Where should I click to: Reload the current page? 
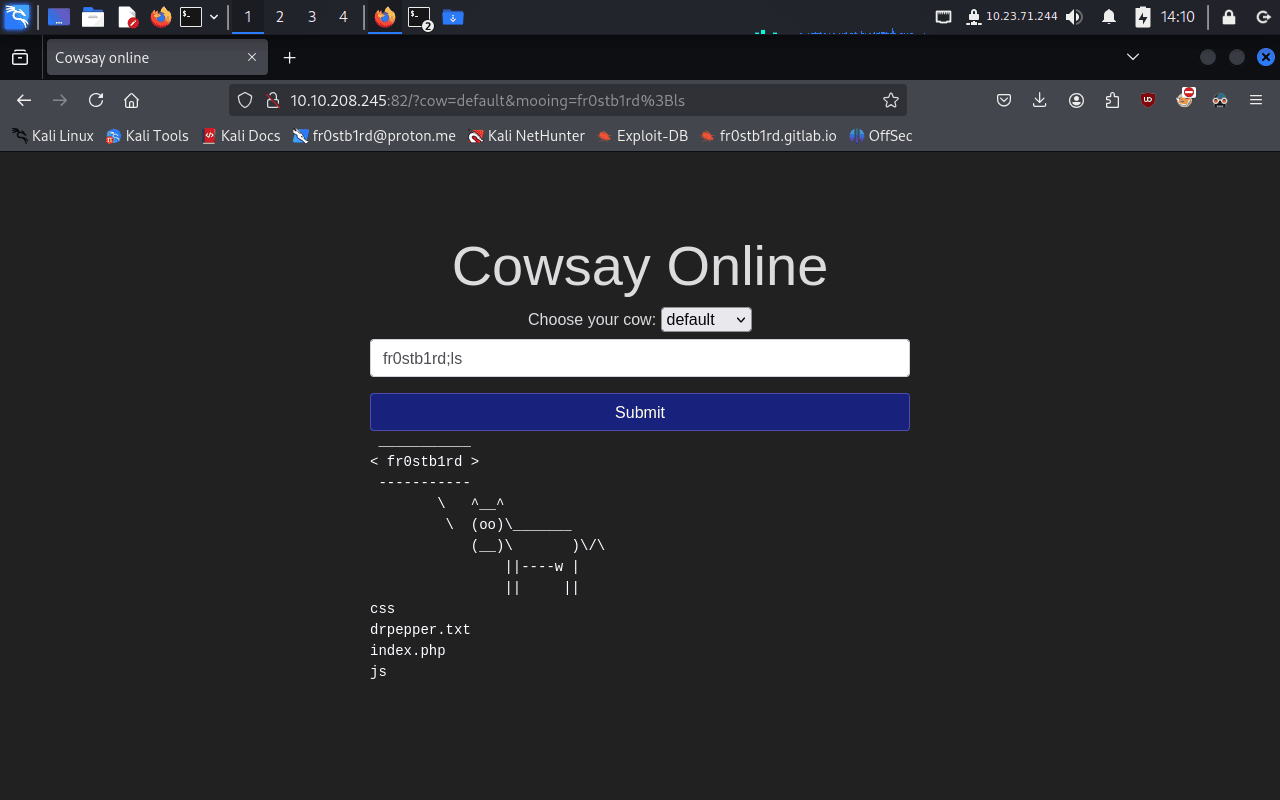[x=96, y=100]
